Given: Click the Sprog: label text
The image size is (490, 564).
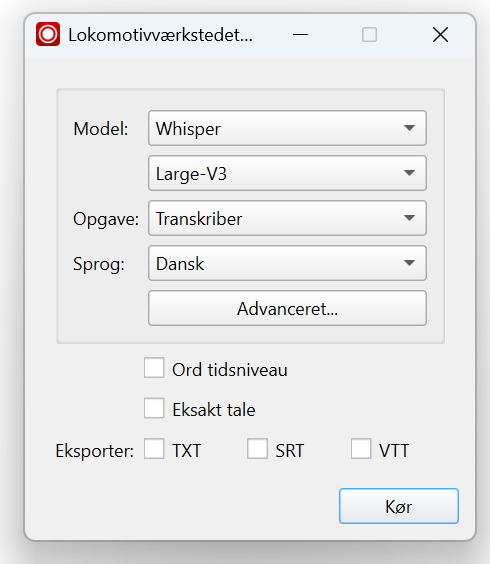Looking at the screenshot, I should pos(99,264).
